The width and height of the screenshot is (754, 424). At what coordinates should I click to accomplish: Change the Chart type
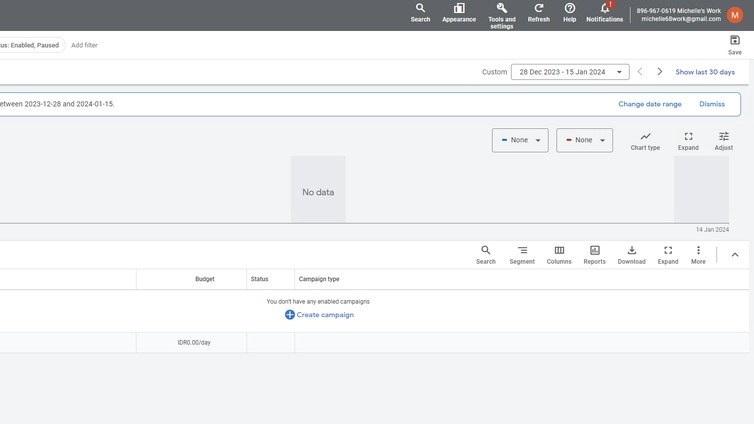645,141
